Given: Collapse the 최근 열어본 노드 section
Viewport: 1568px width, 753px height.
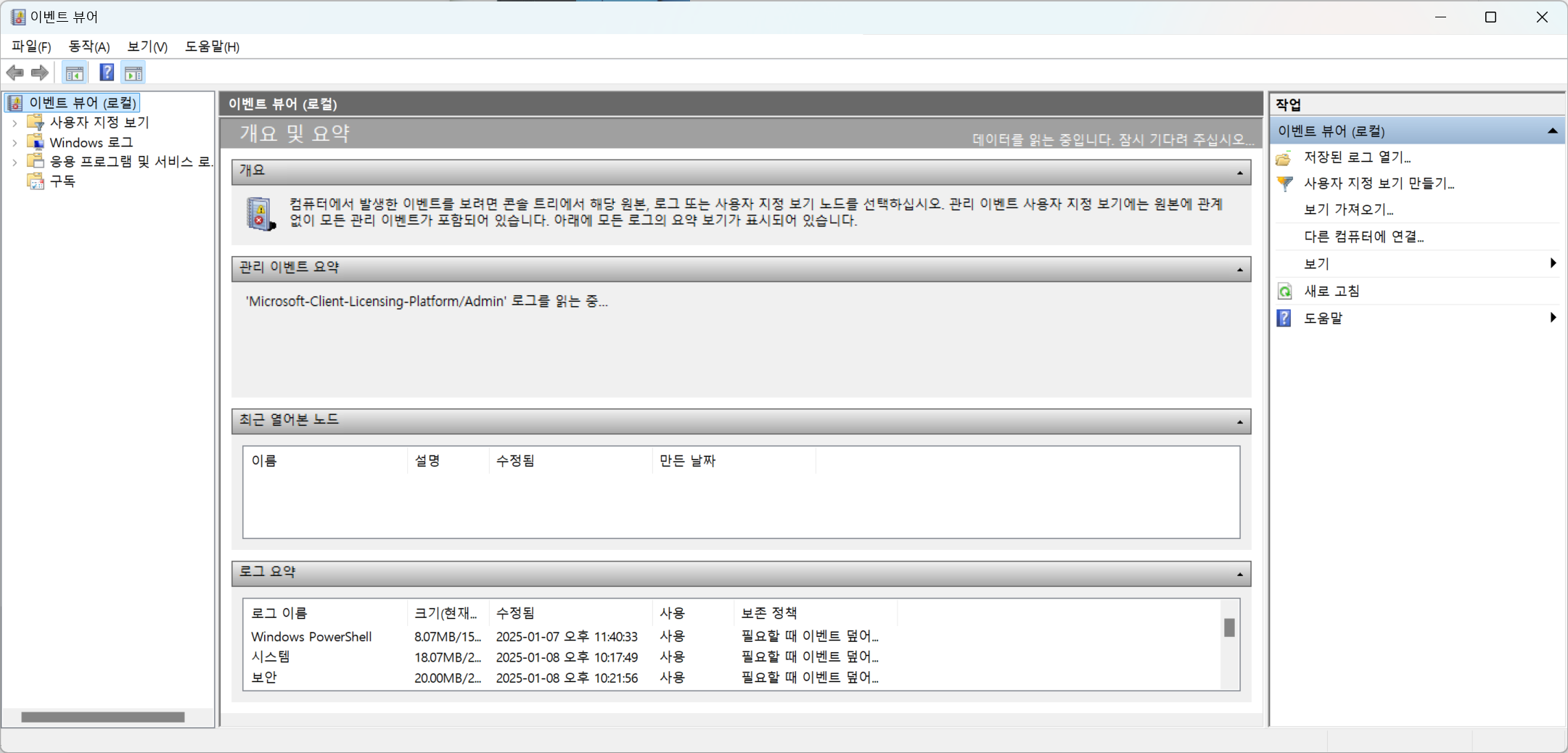Looking at the screenshot, I should point(1239,422).
